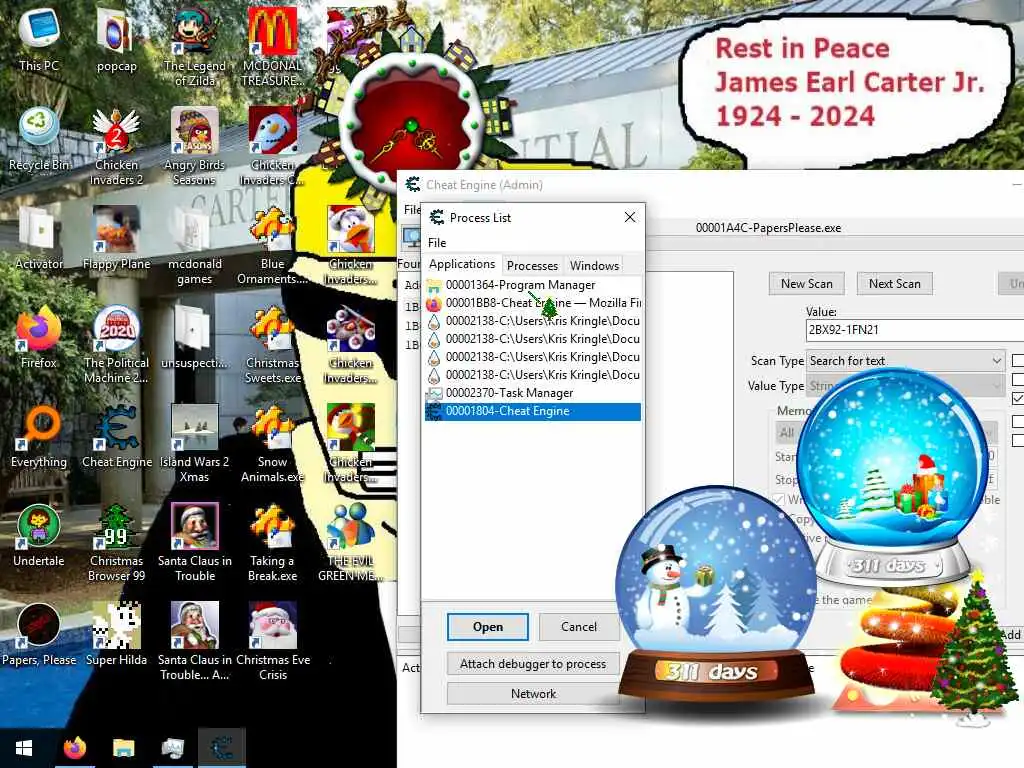Close the Process List dialog
Viewport: 1024px width, 768px height.
tap(630, 217)
